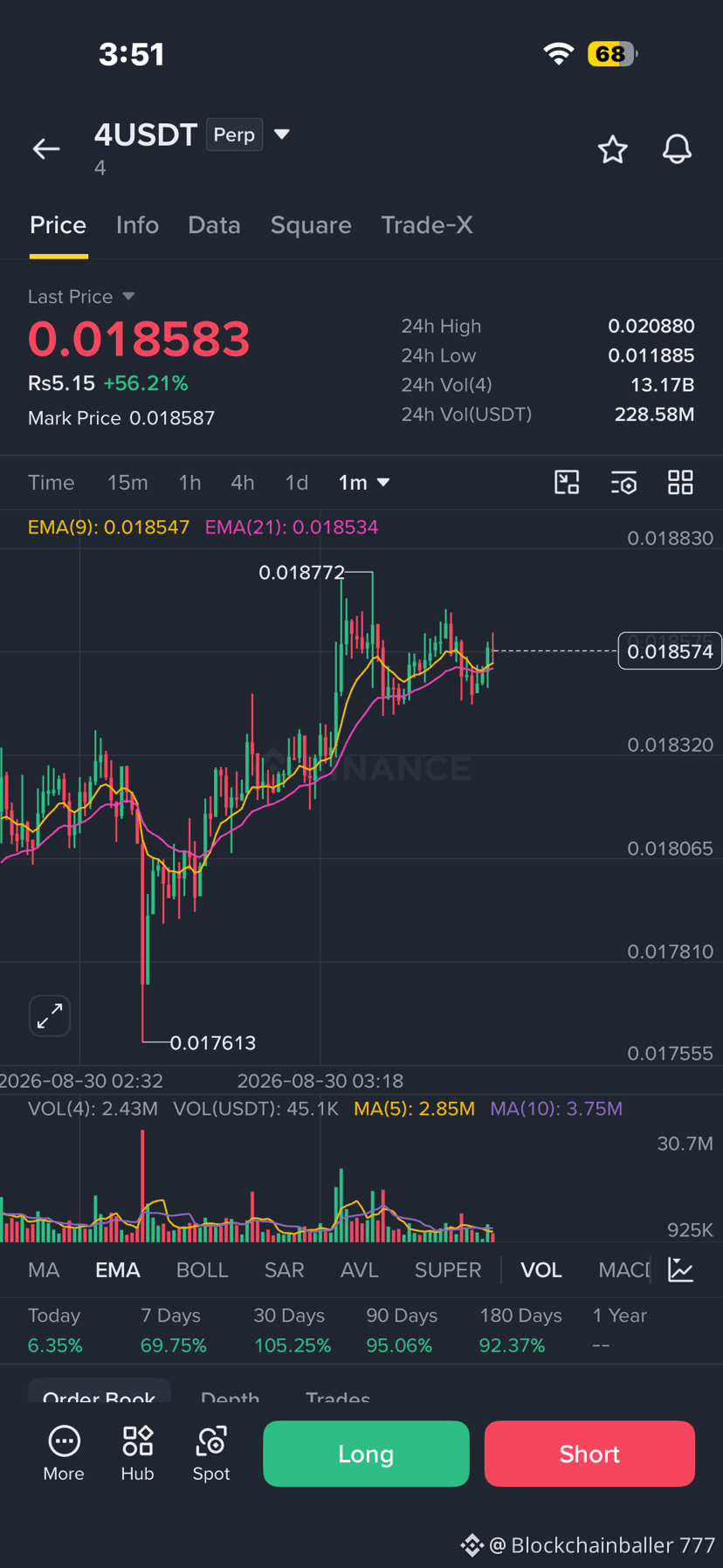Open price alerts via the bell icon
Image resolution: width=723 pixels, height=1568 pixels.
[x=677, y=149]
